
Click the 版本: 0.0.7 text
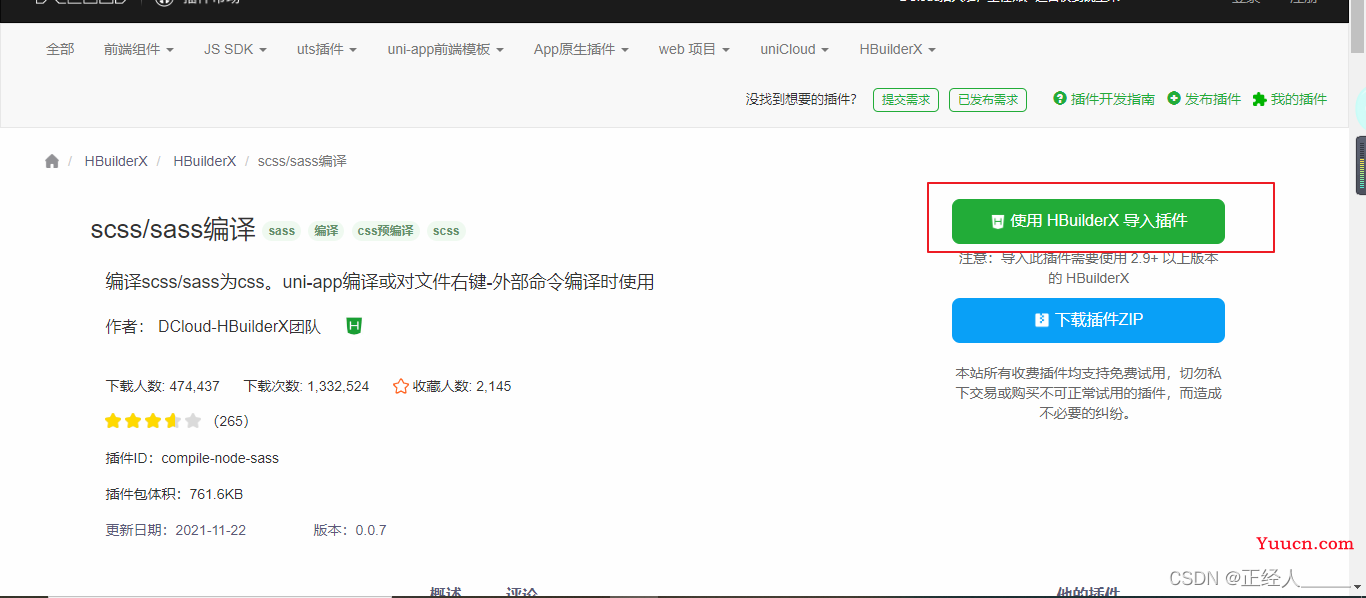(350, 530)
